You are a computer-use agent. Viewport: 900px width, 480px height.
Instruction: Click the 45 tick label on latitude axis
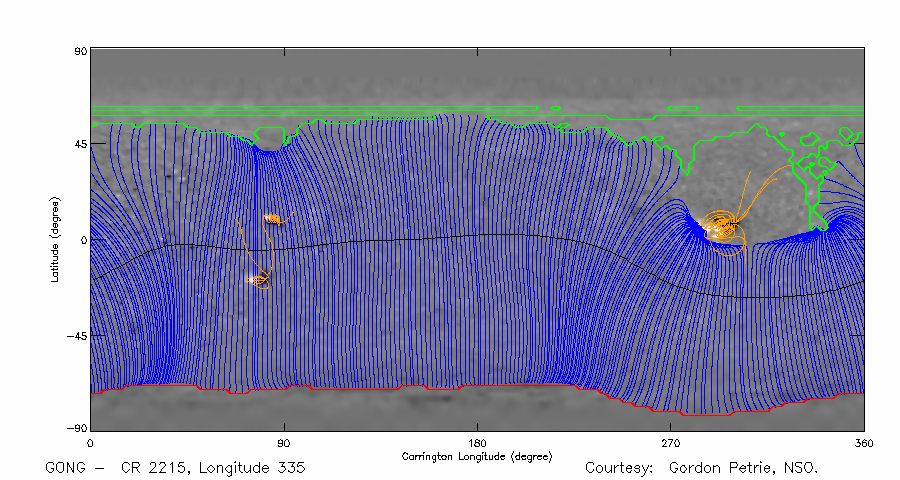pos(79,144)
